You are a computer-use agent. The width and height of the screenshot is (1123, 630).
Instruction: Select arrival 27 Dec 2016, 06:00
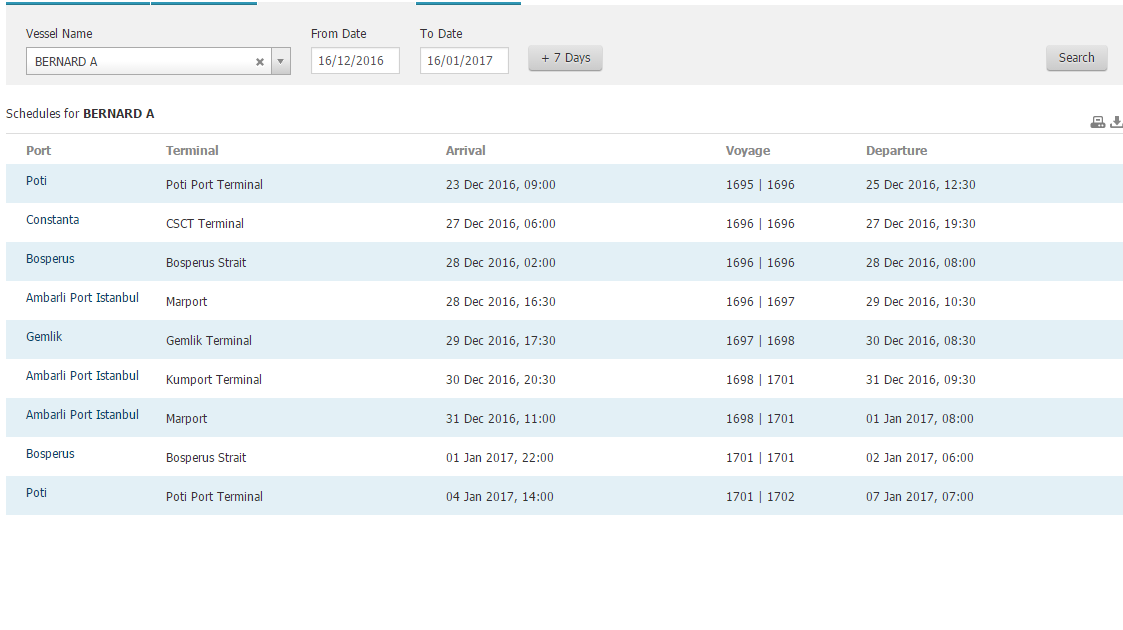[501, 223]
